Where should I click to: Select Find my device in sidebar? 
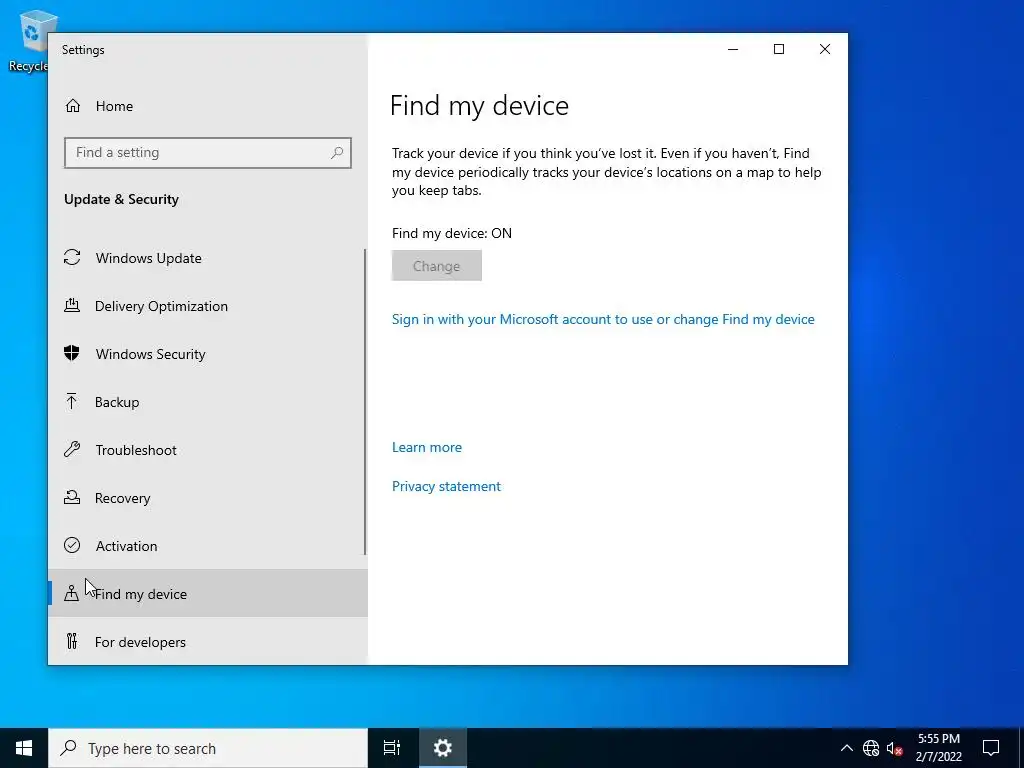point(208,594)
